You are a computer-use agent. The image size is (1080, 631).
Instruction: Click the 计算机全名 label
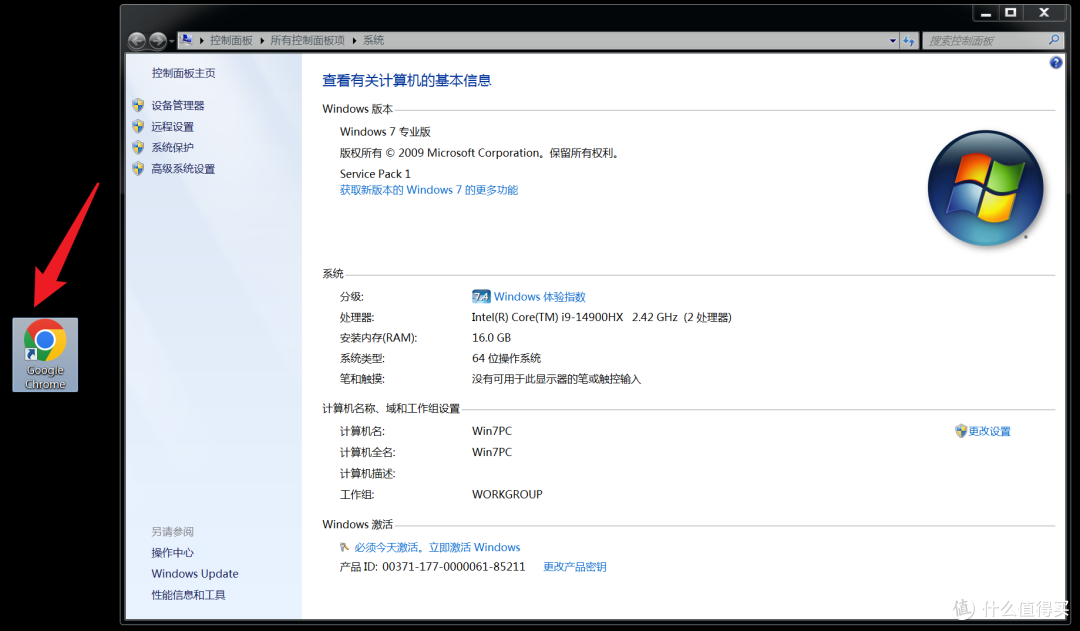pyautogui.click(x=368, y=453)
